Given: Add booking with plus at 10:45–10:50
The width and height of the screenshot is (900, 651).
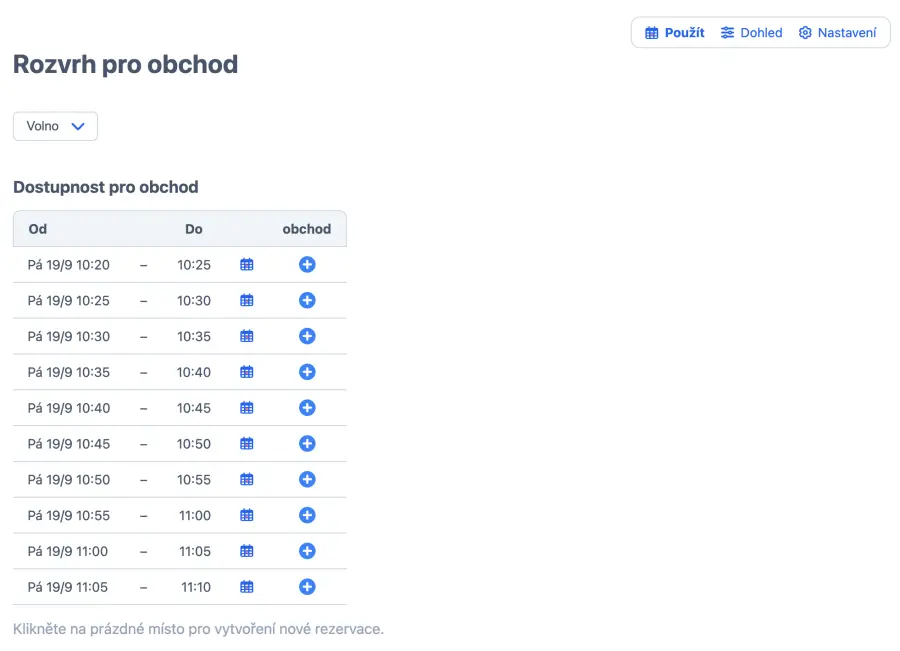Looking at the screenshot, I should 307,444.
